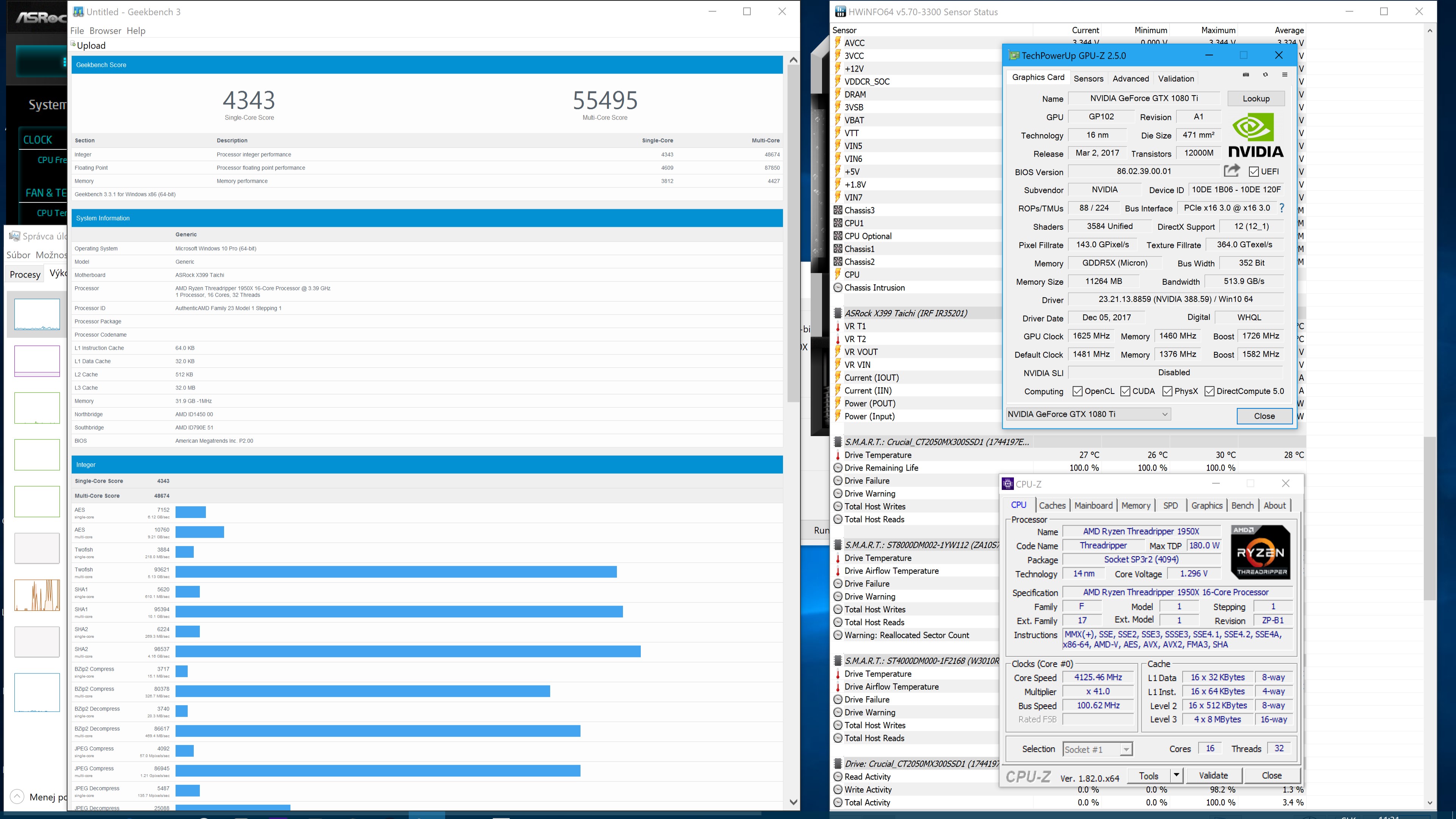Open the SPD tab in CPU-Z

pos(1170,505)
